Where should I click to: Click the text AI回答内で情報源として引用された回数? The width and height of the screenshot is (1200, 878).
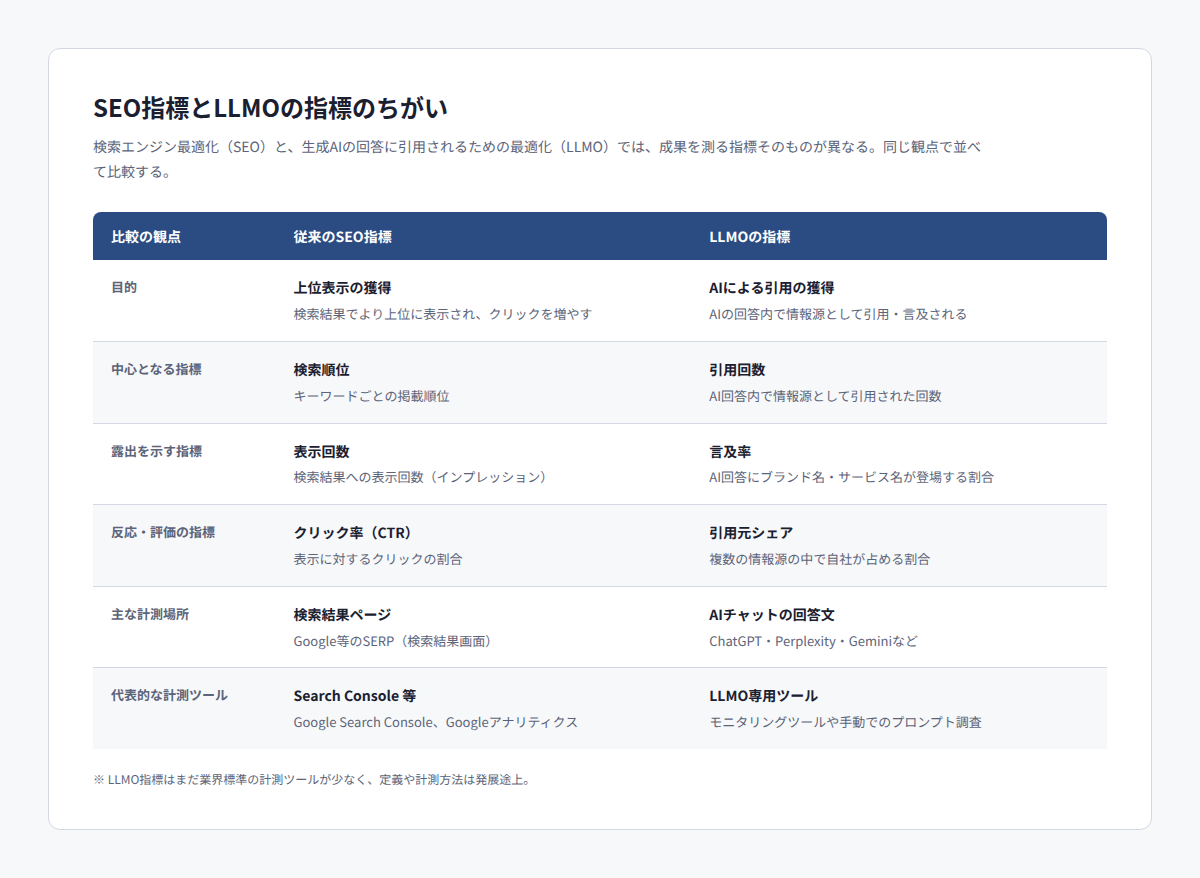825,396
